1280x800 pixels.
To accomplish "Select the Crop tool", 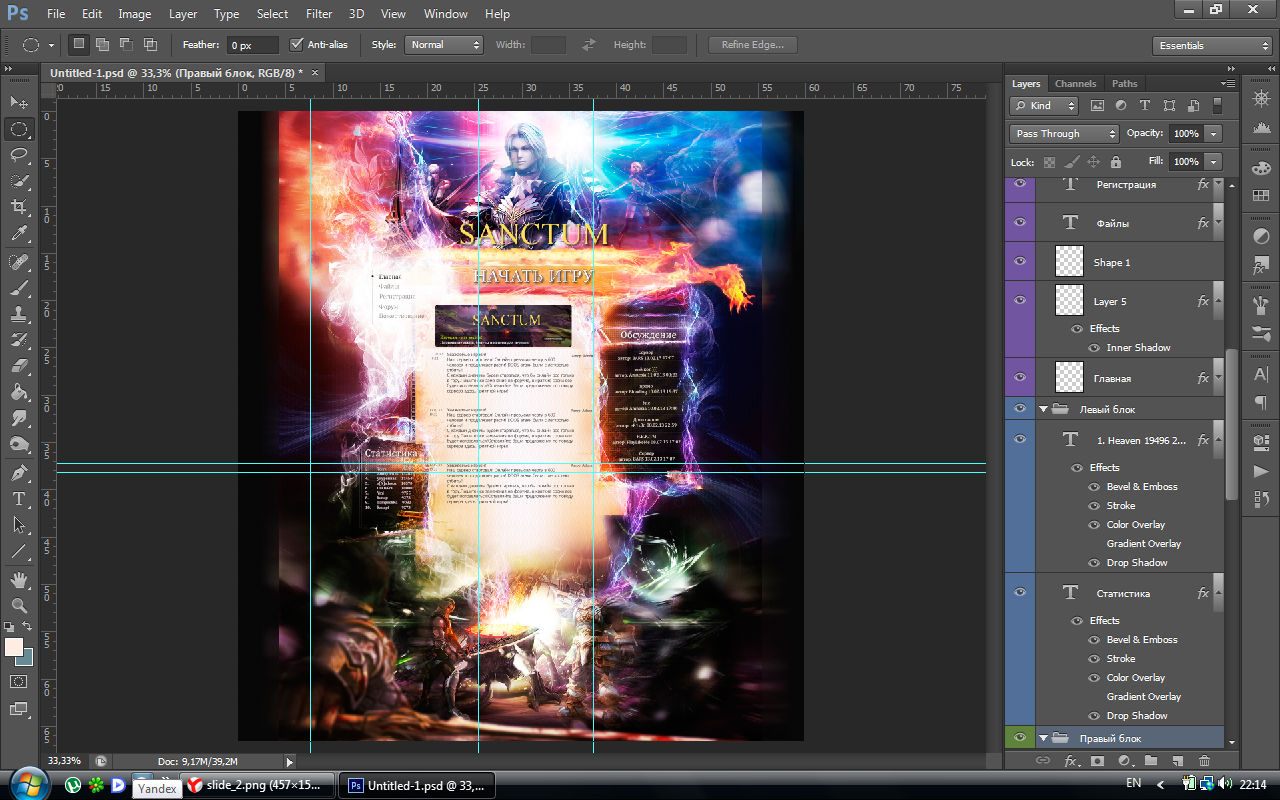I will [x=19, y=207].
